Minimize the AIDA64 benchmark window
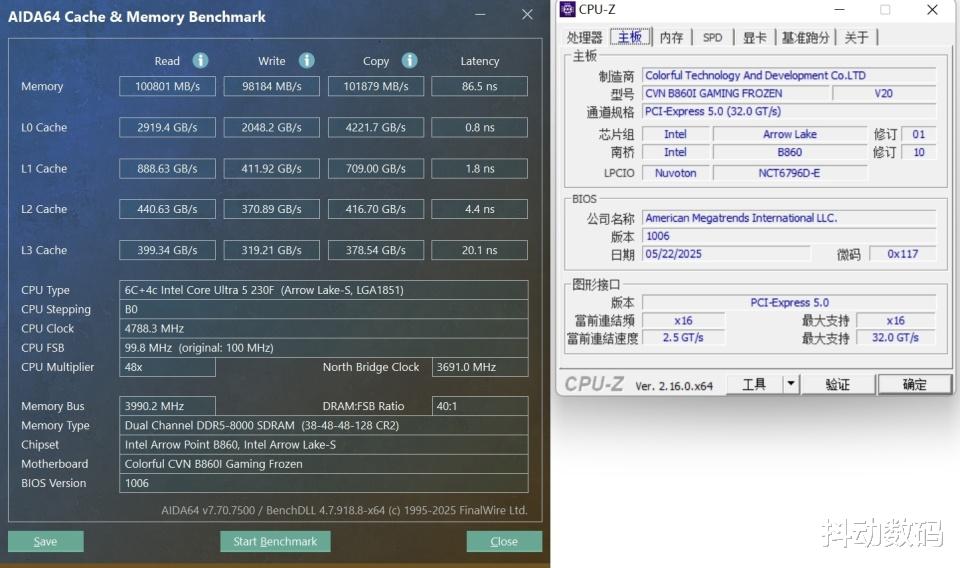This screenshot has width=960, height=568. coord(480,14)
